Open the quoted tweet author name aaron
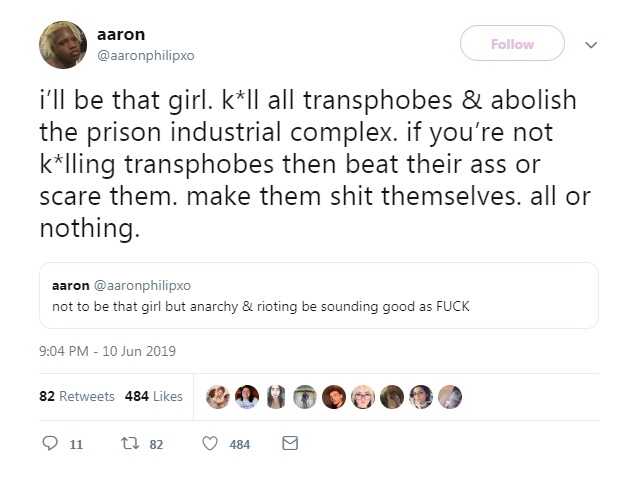Viewport: 639px width, 477px height. pyautogui.click(x=71, y=285)
